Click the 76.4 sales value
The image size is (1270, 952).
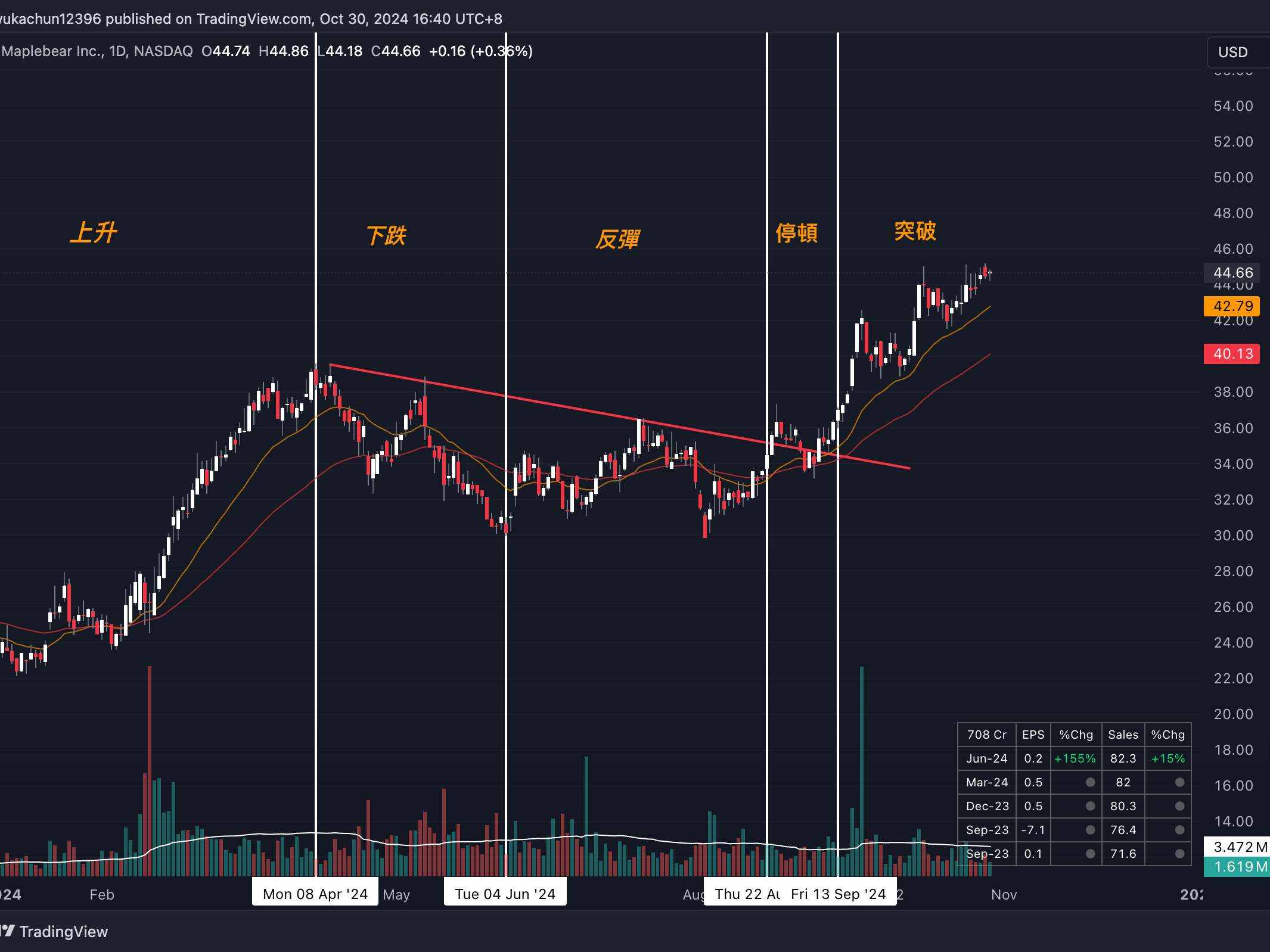(x=1123, y=830)
